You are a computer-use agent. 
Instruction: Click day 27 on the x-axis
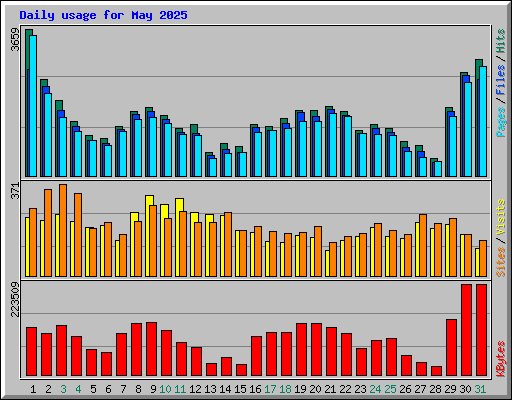pyautogui.click(x=420, y=389)
